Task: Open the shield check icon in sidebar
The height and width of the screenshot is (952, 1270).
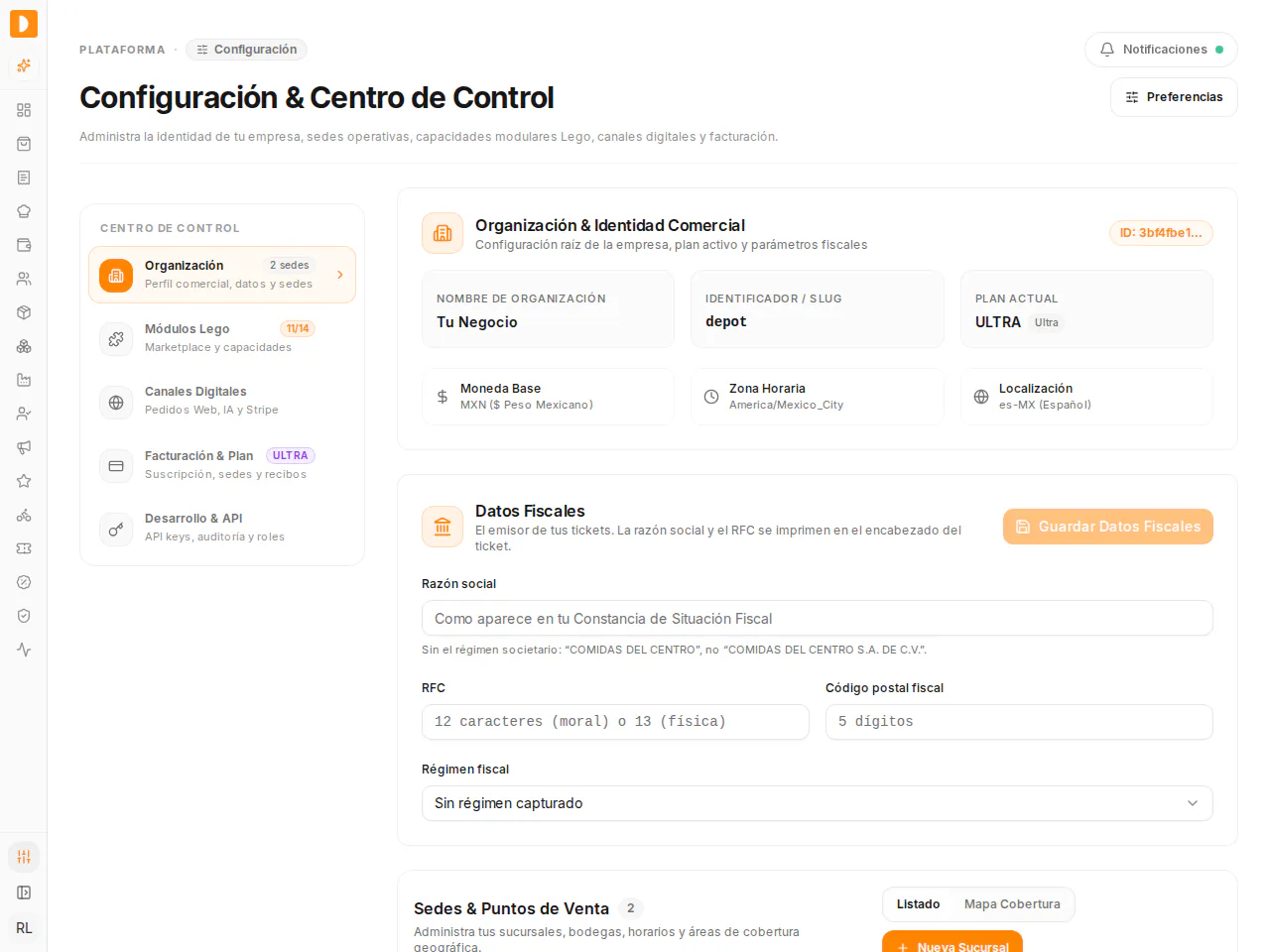Action: click(x=24, y=616)
